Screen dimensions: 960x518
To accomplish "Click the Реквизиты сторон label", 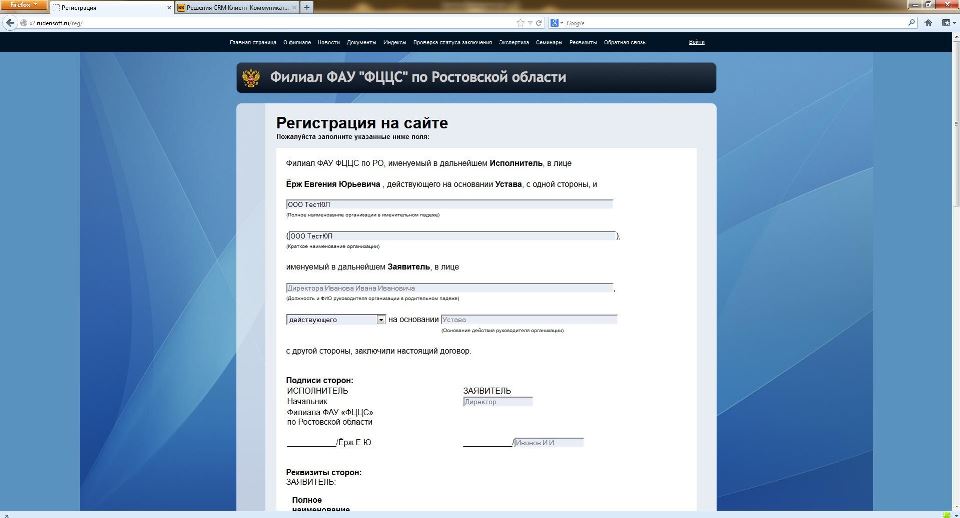I will 324,473.
